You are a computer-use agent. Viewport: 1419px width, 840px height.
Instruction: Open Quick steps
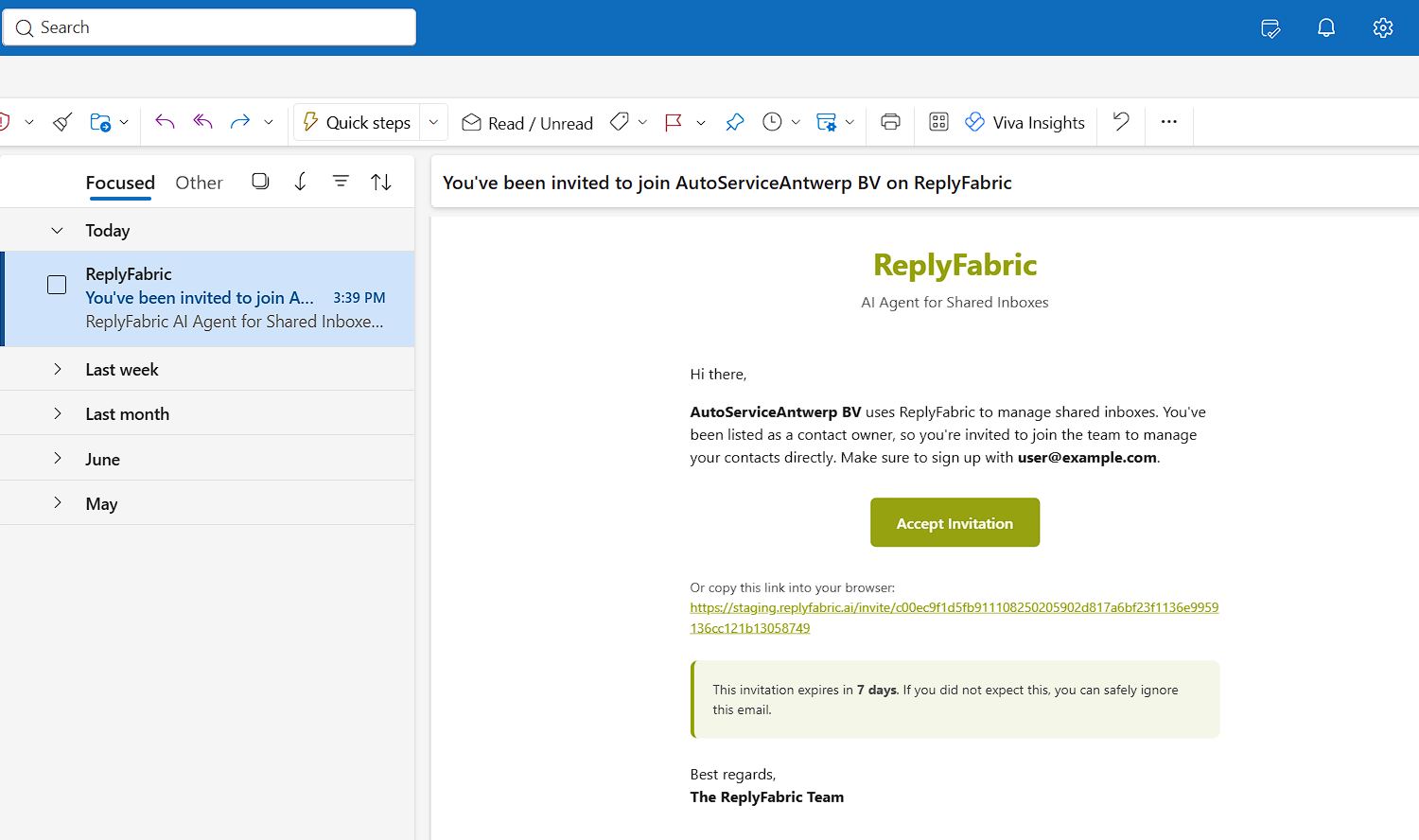point(357,122)
